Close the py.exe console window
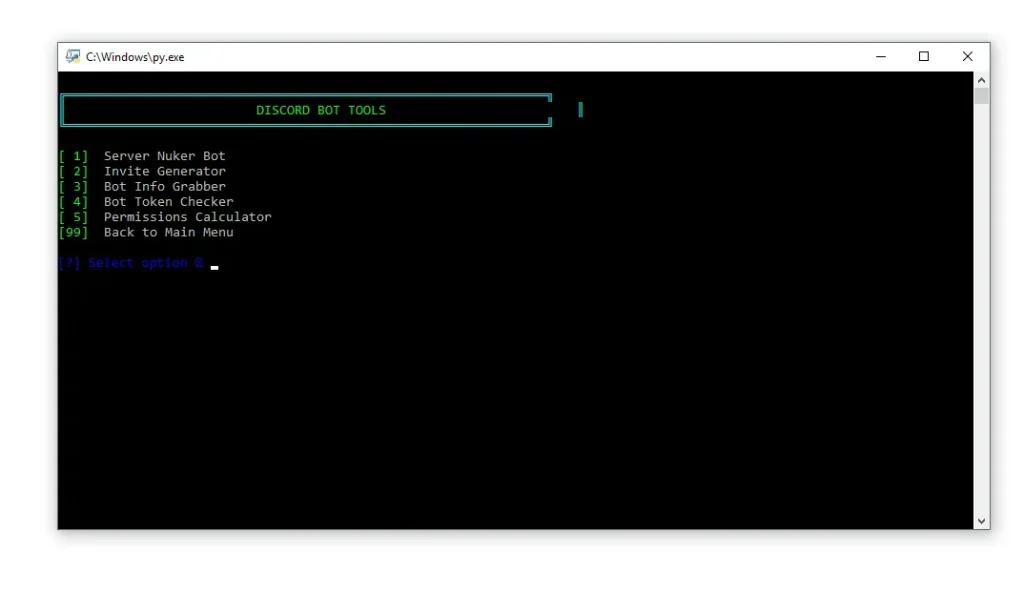Image resolution: width=1024 pixels, height=612 pixels. coord(967,56)
